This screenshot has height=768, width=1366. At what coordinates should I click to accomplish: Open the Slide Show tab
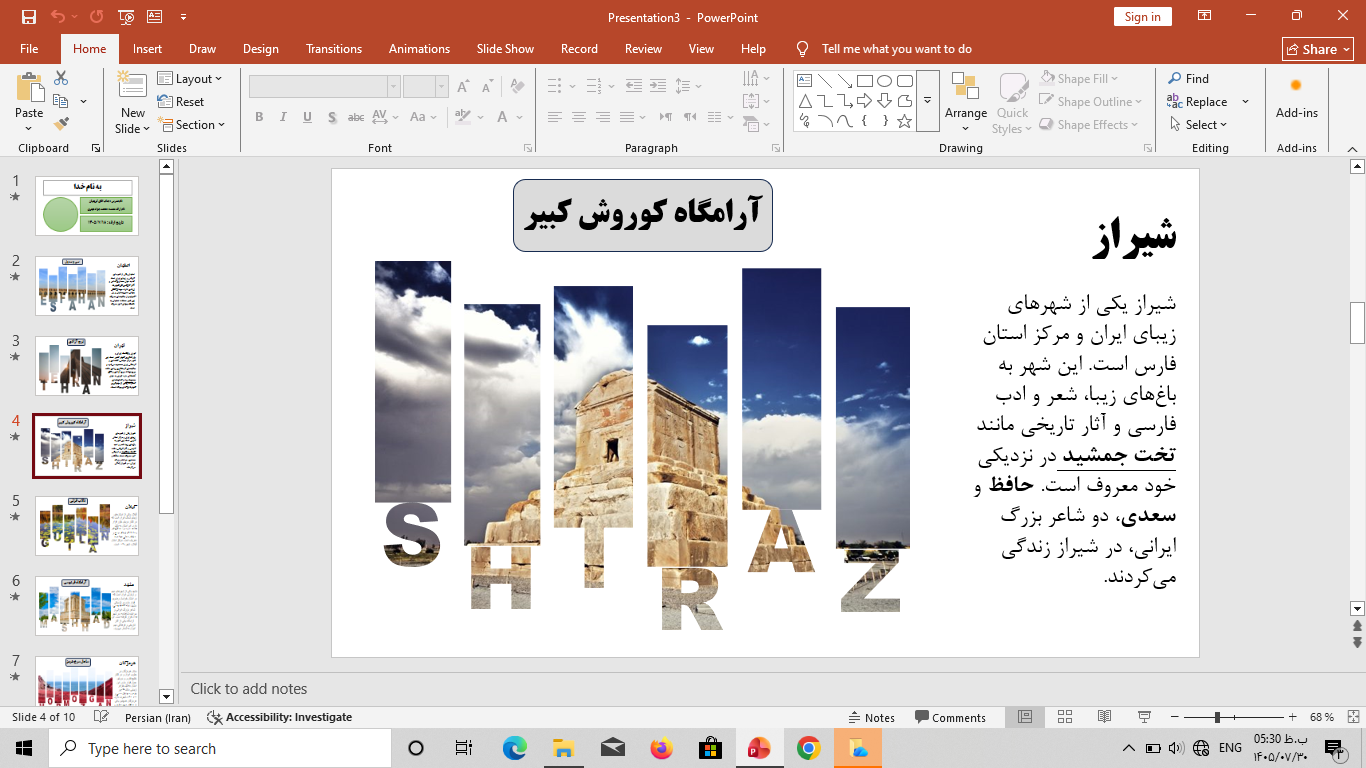point(505,48)
